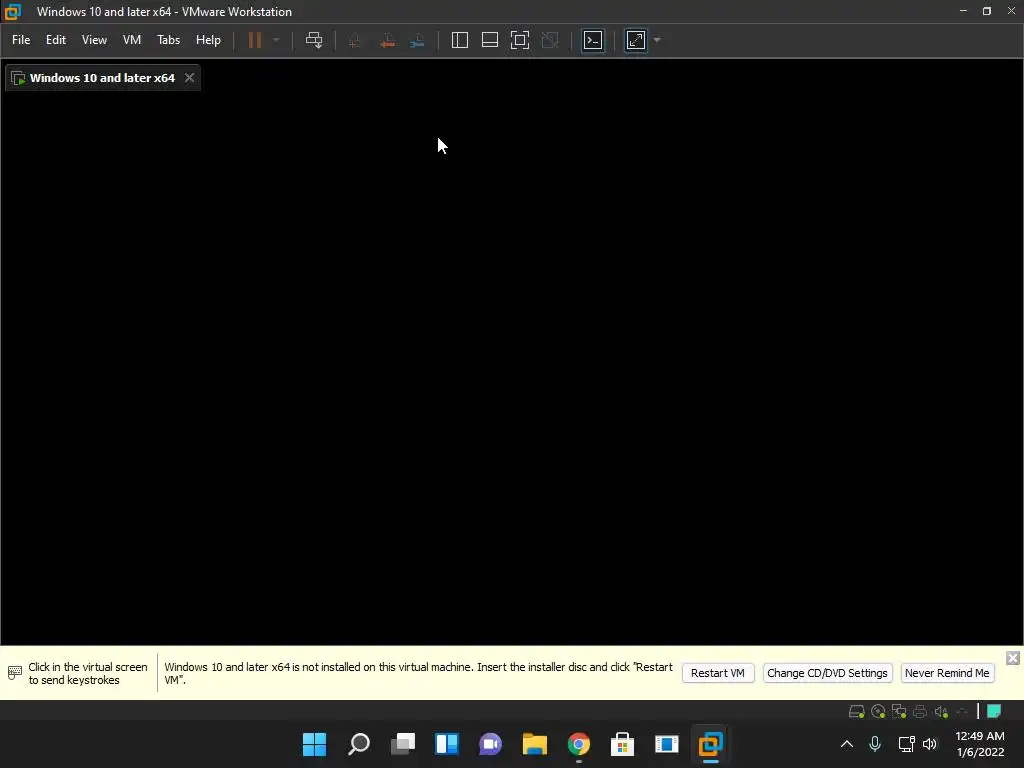This screenshot has width=1024, height=768.
Task: Open File Explorer from the taskbar
Action: point(535,744)
